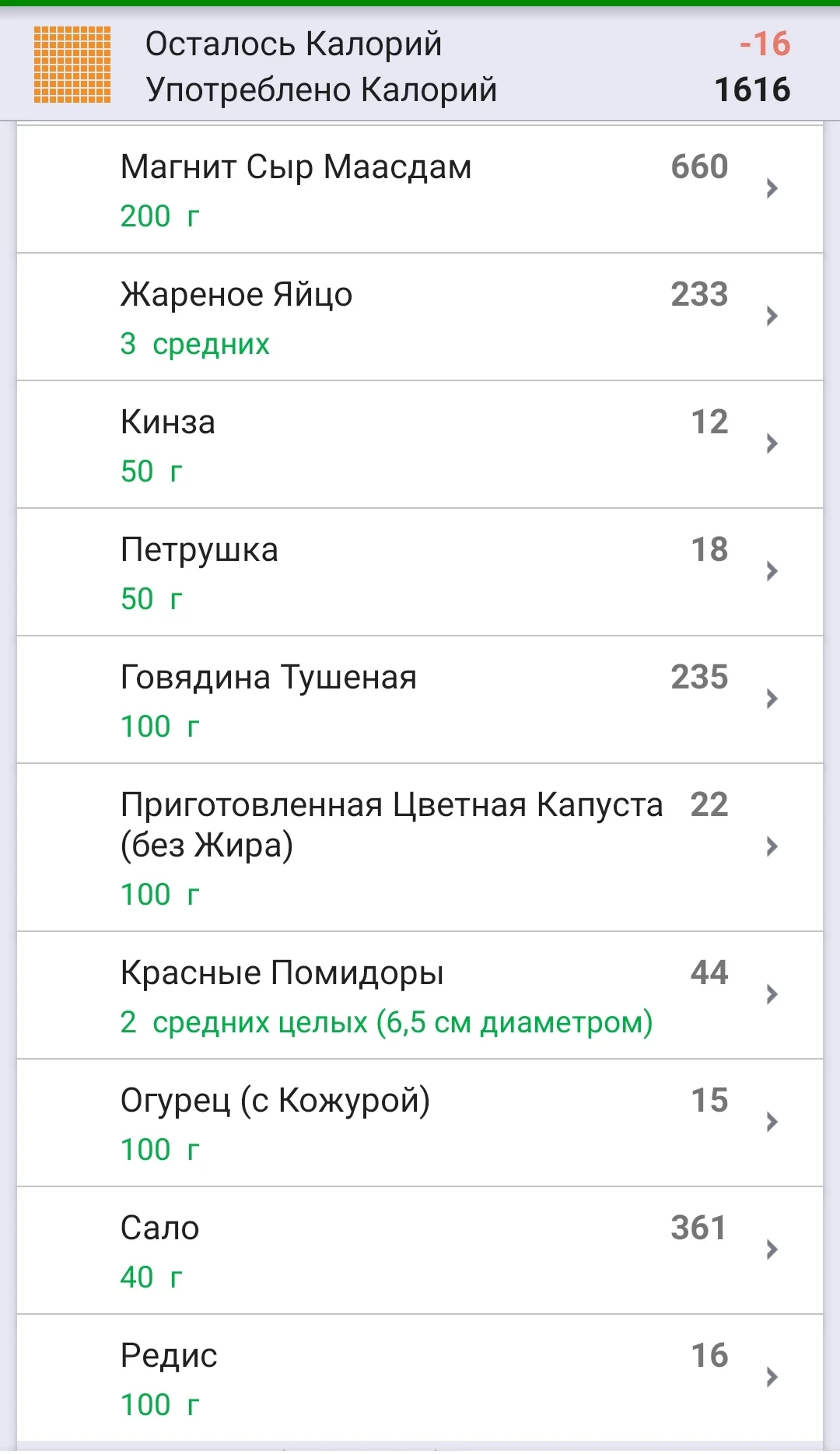Click the Красные Помидоры chevron
Screen dimensions: 840x1454
pos(772,994)
